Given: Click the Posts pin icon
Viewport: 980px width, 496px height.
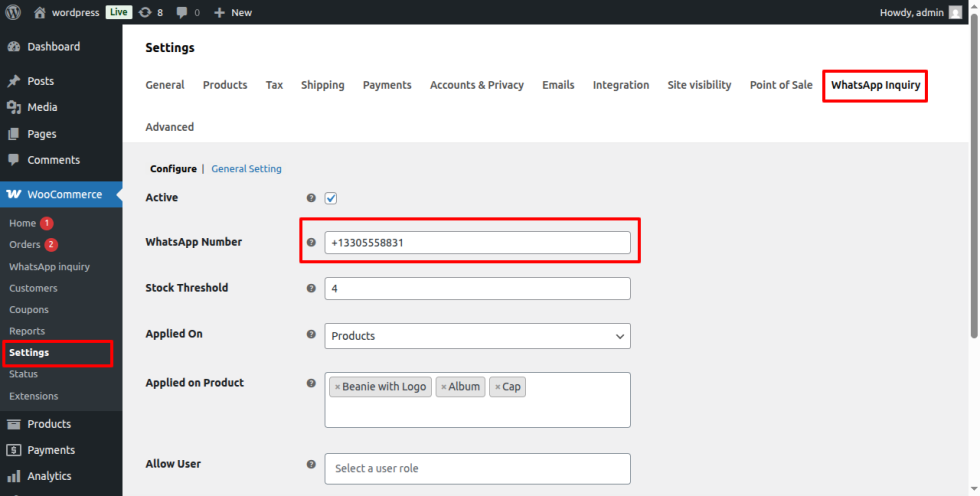Looking at the screenshot, I should [x=14, y=81].
